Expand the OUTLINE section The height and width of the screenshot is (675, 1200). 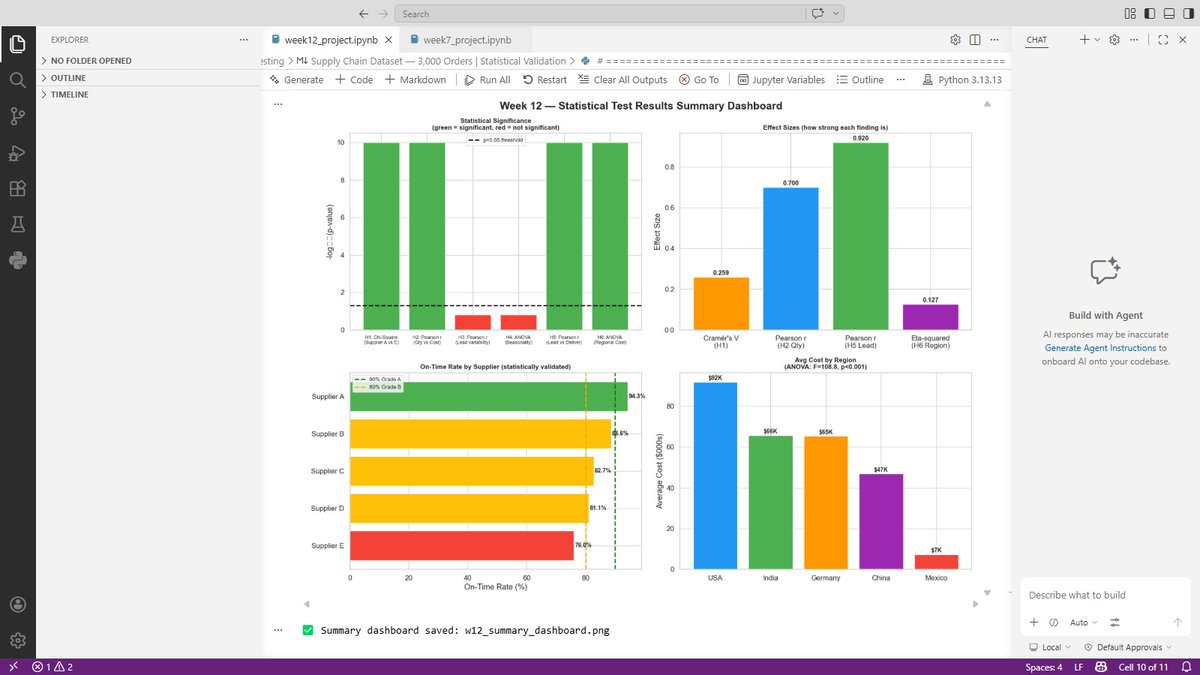(x=147, y=78)
